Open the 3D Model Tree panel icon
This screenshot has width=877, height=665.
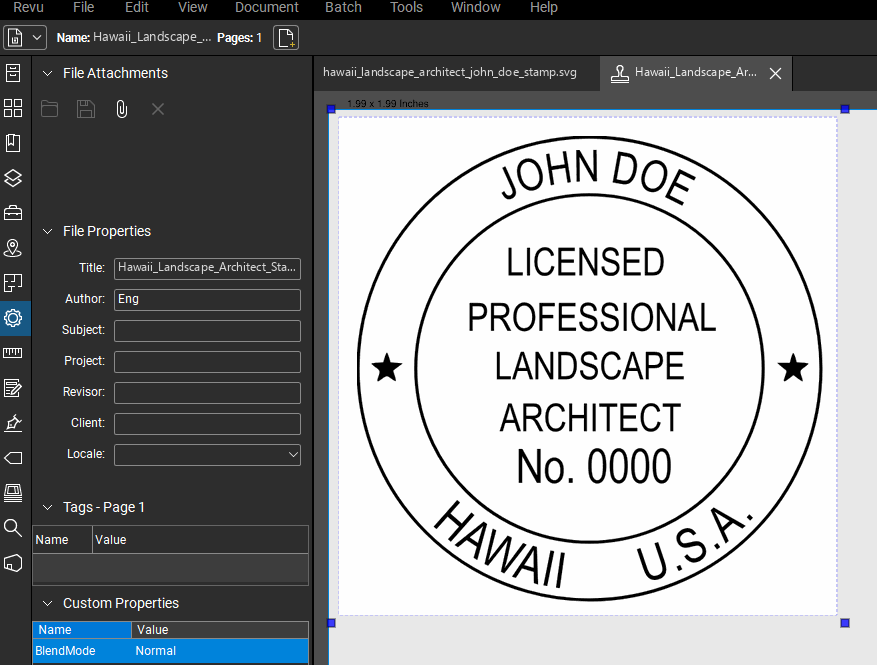[x=13, y=563]
